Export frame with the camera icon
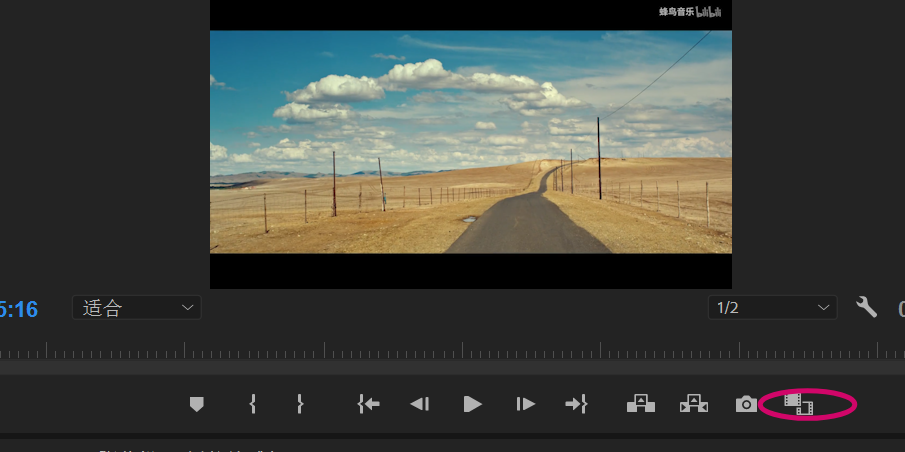This screenshot has width=905, height=452. click(x=746, y=404)
